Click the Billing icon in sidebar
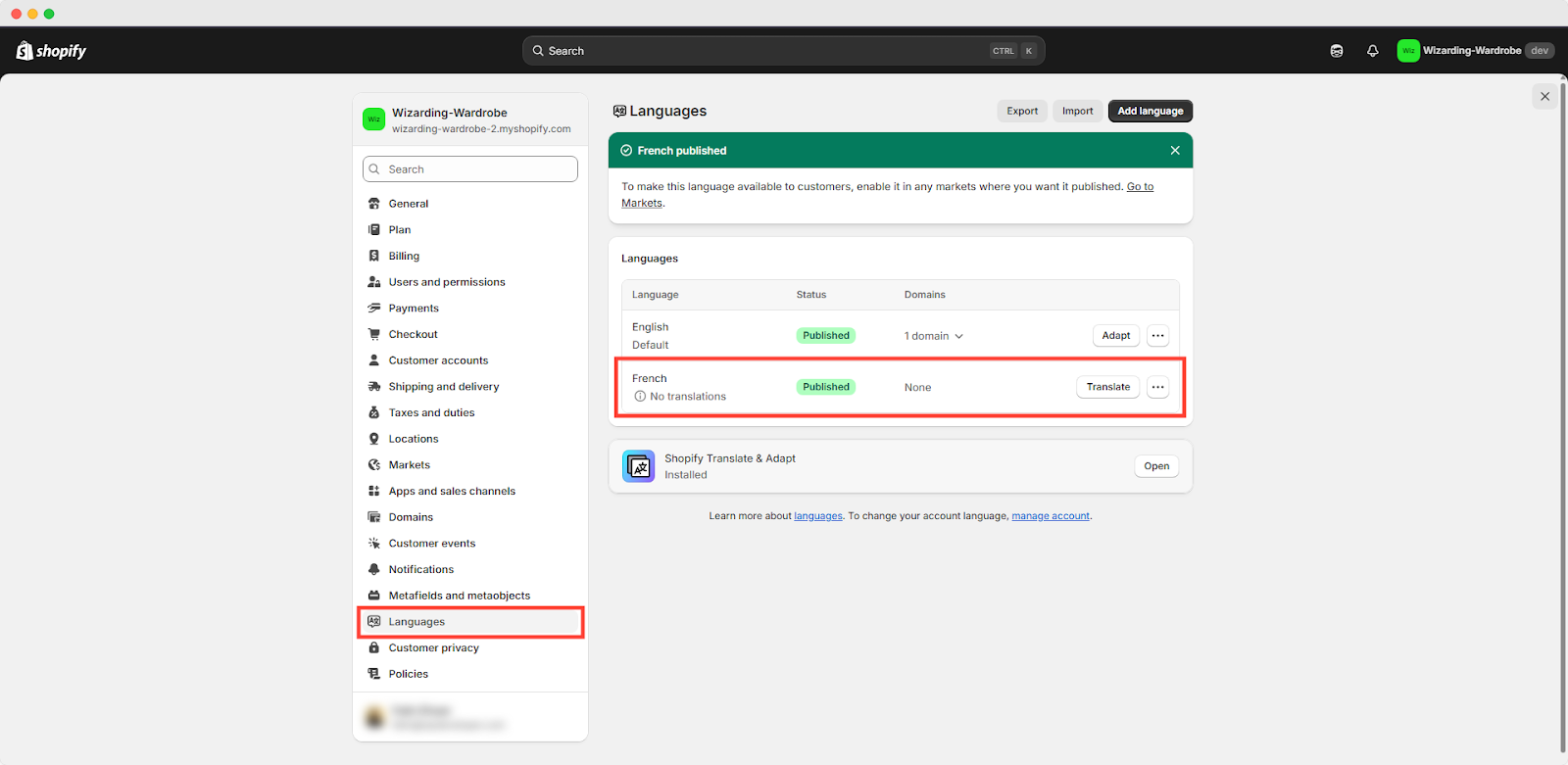The height and width of the screenshot is (765, 1568). tap(374, 256)
